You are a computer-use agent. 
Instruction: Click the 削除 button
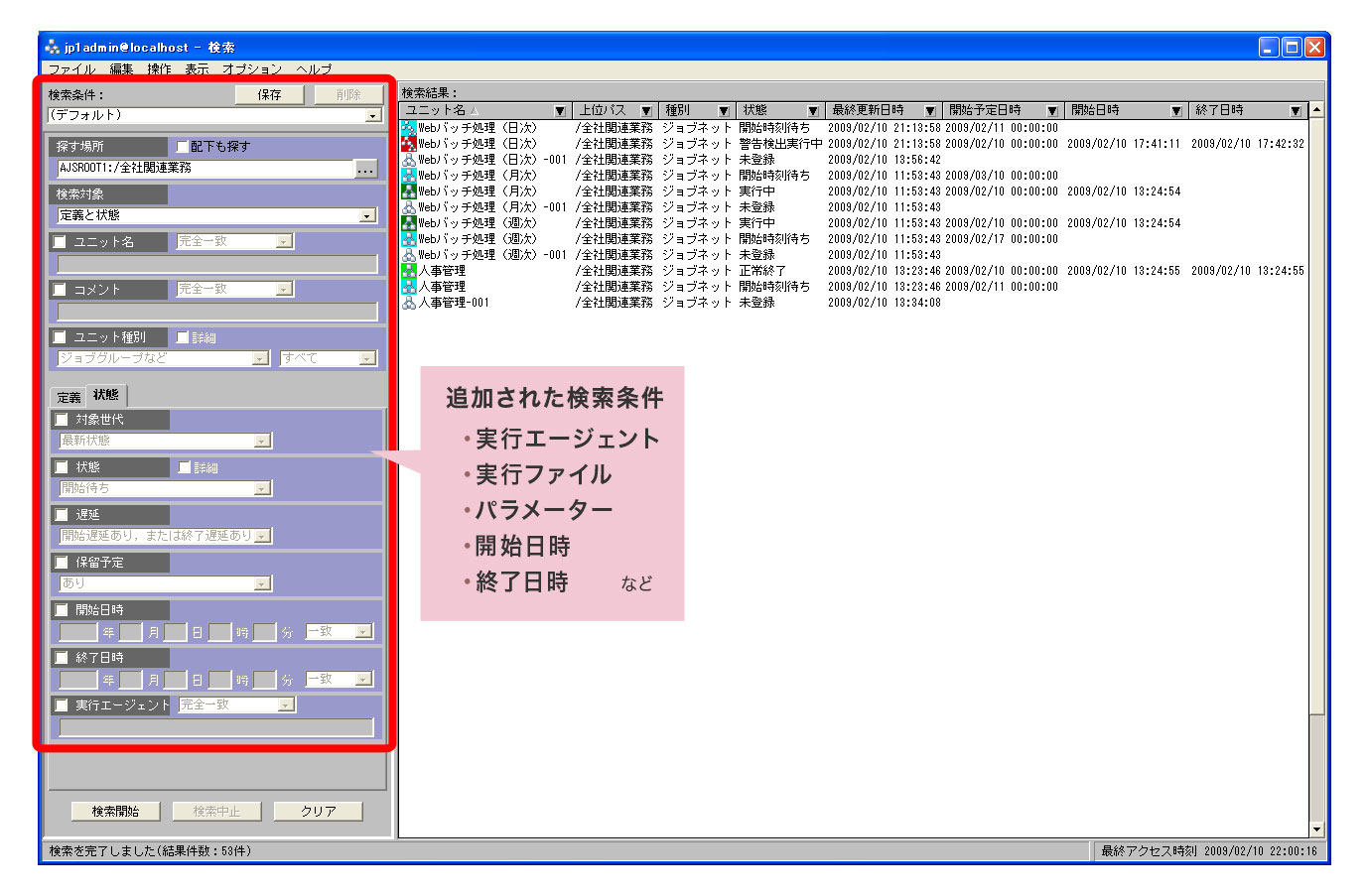click(348, 95)
